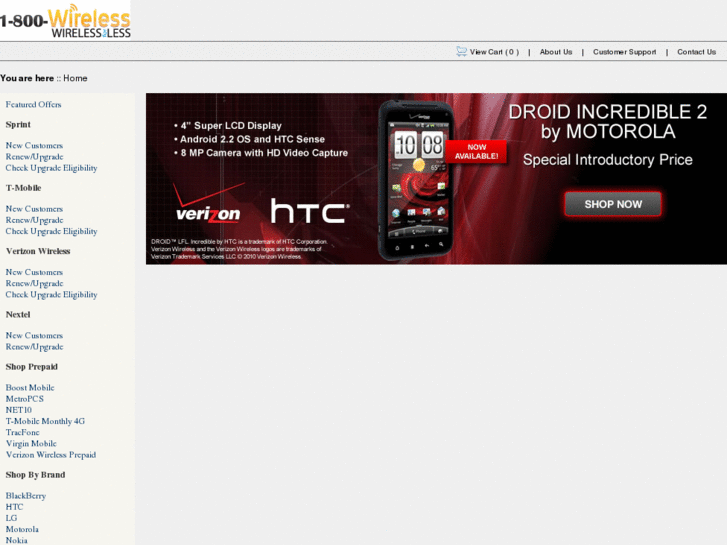This screenshot has width=727, height=545.
Task: Open Featured Offers in sidebar
Action: [33, 104]
